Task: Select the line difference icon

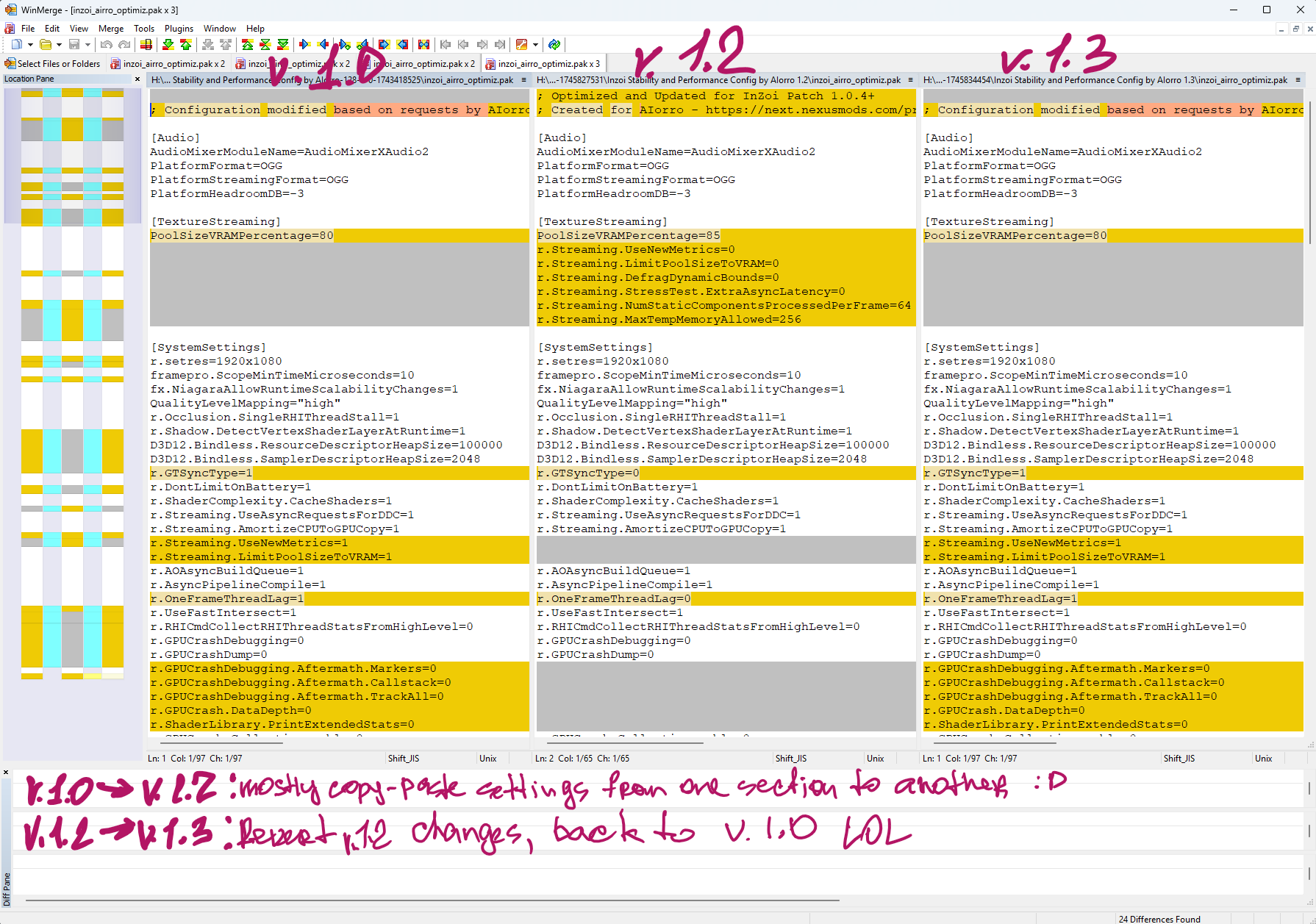Action: point(146,45)
